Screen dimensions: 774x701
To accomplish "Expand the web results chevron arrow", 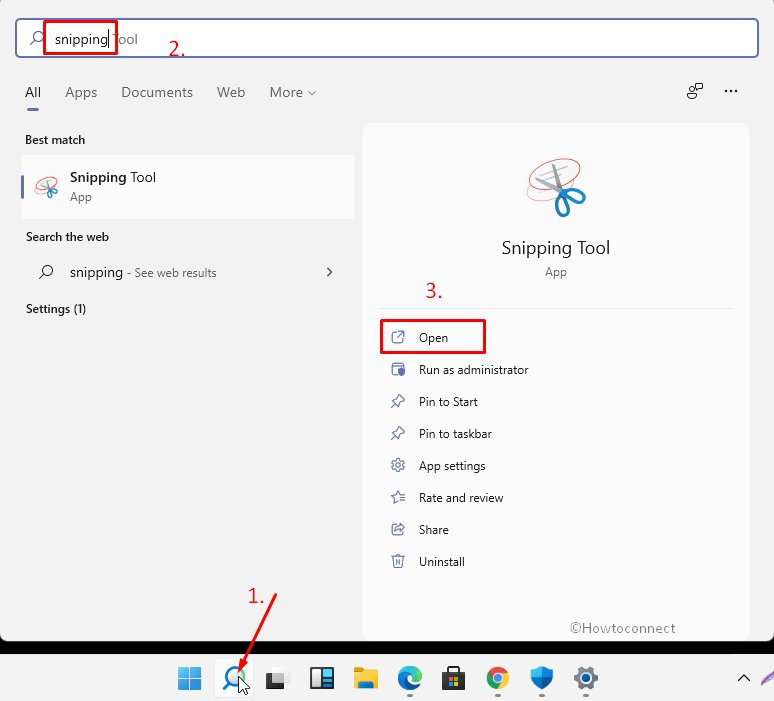I will click(329, 272).
